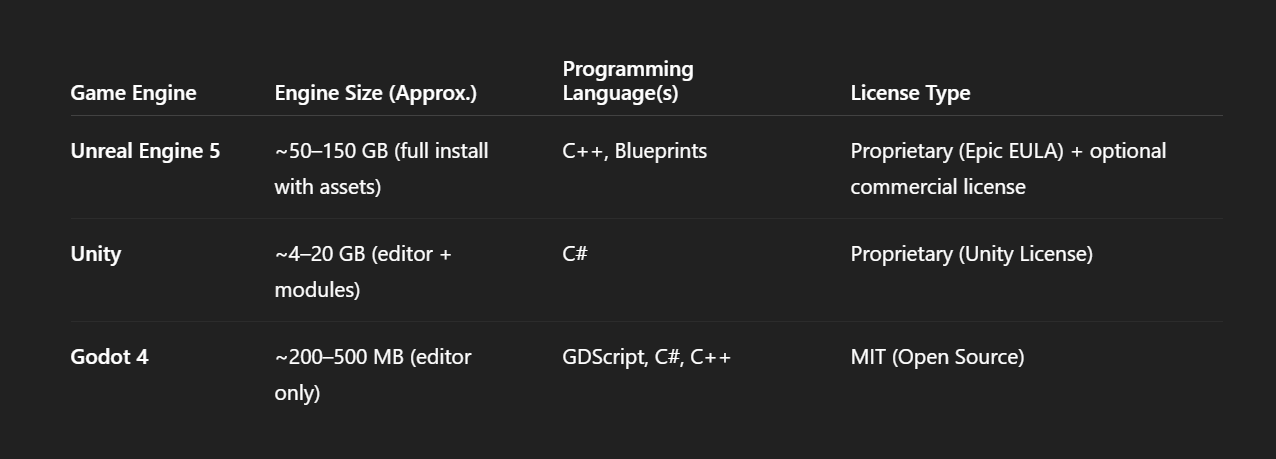Click the C++, Blueprints language cell
The width and height of the screenshot is (1276, 459).
coord(635,151)
